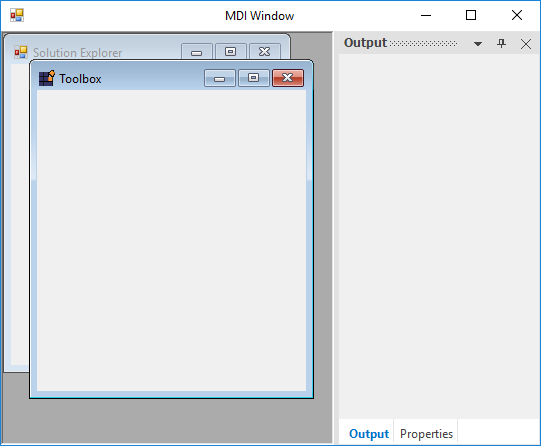Click the MDI Window title text

tap(259, 16)
